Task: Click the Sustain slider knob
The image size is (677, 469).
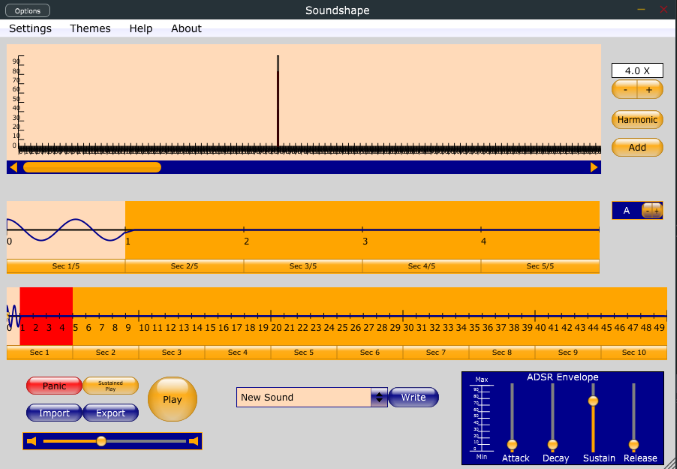Action: (593, 401)
